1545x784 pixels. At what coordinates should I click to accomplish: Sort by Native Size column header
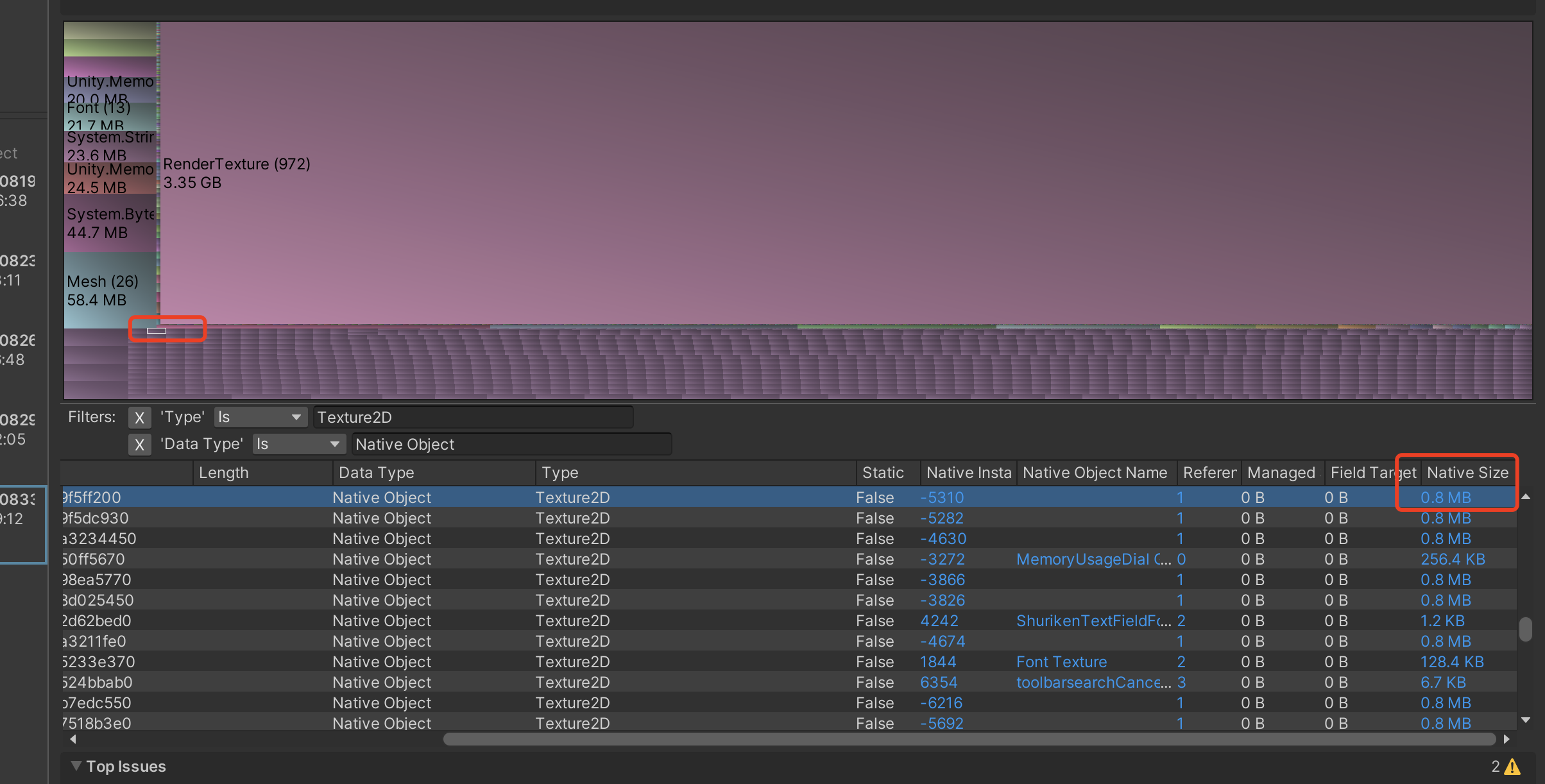point(1467,473)
